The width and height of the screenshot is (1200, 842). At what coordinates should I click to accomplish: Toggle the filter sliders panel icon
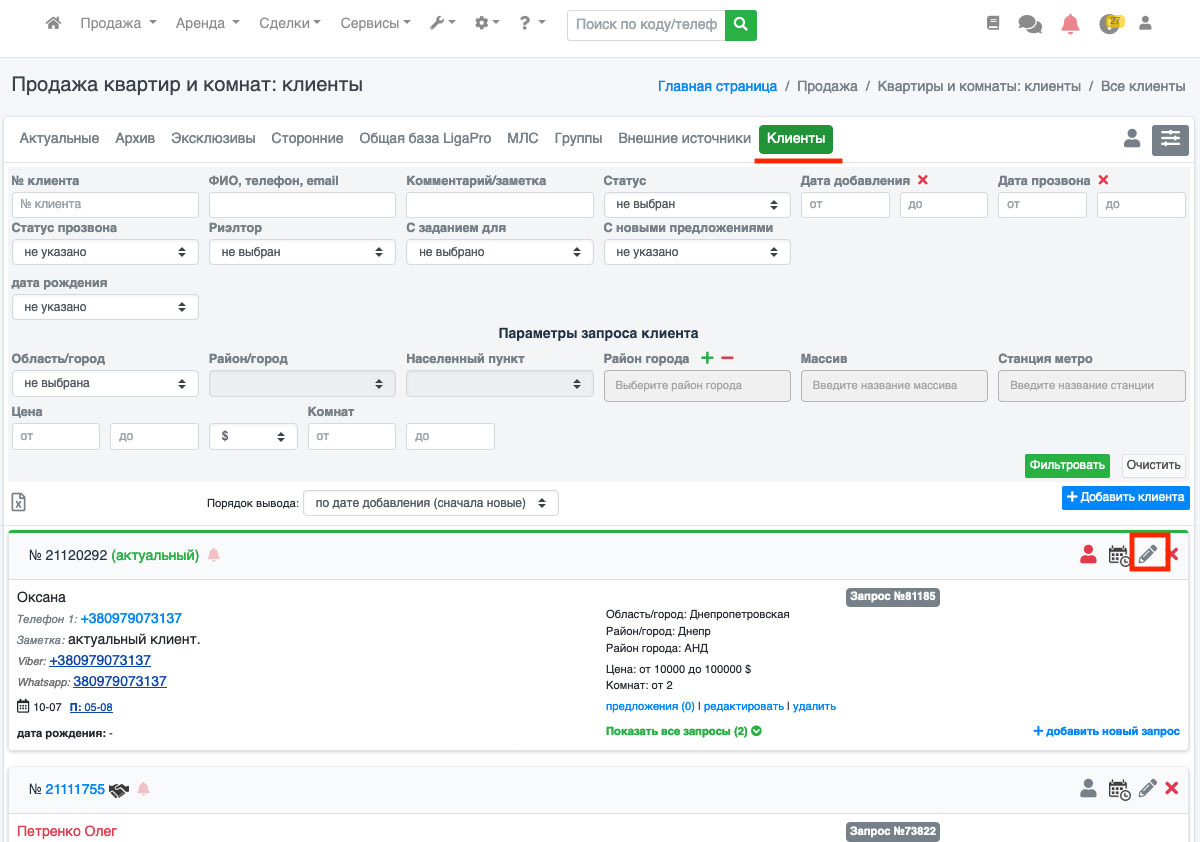tap(1170, 140)
